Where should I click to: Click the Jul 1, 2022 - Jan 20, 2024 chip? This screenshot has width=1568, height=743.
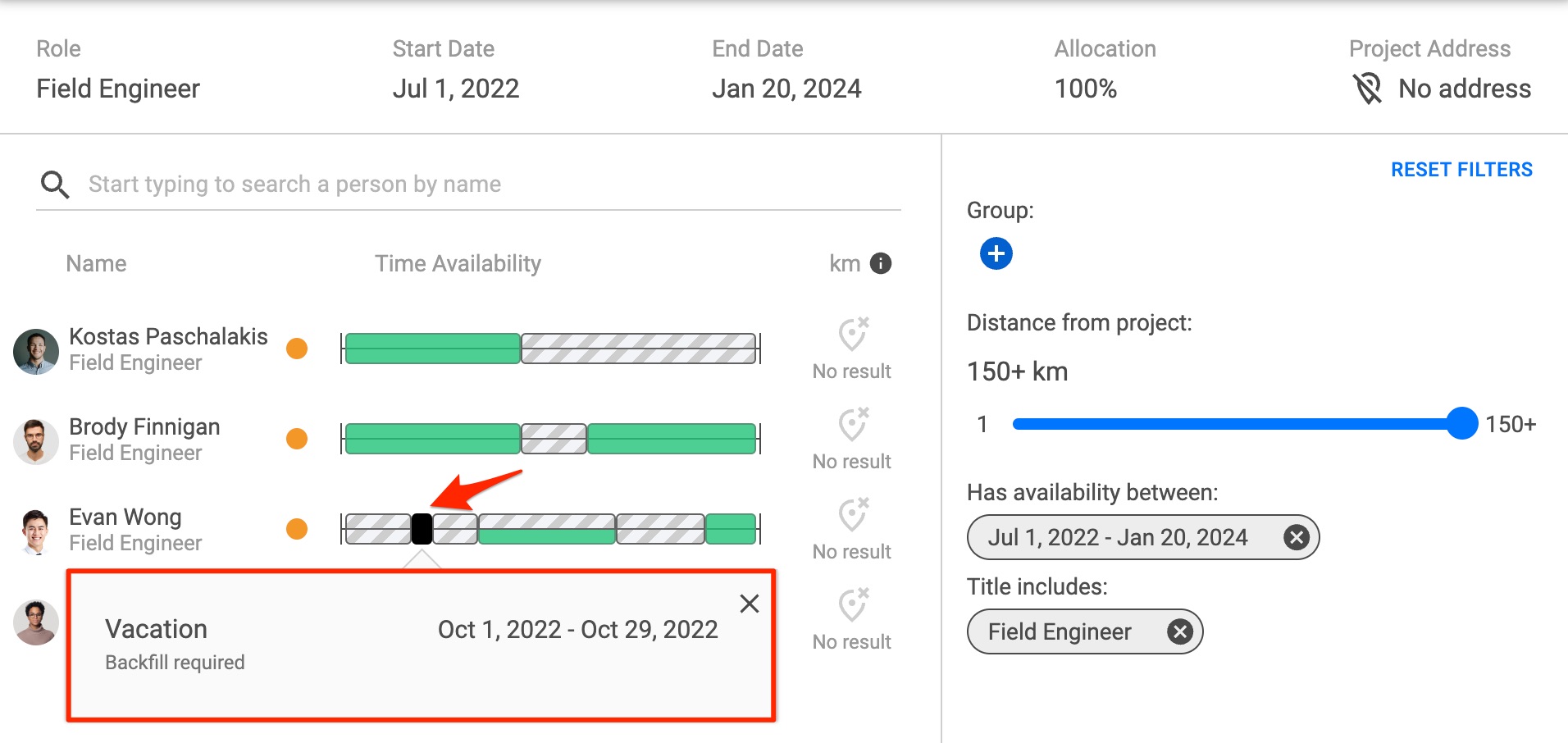pyautogui.click(x=1117, y=537)
